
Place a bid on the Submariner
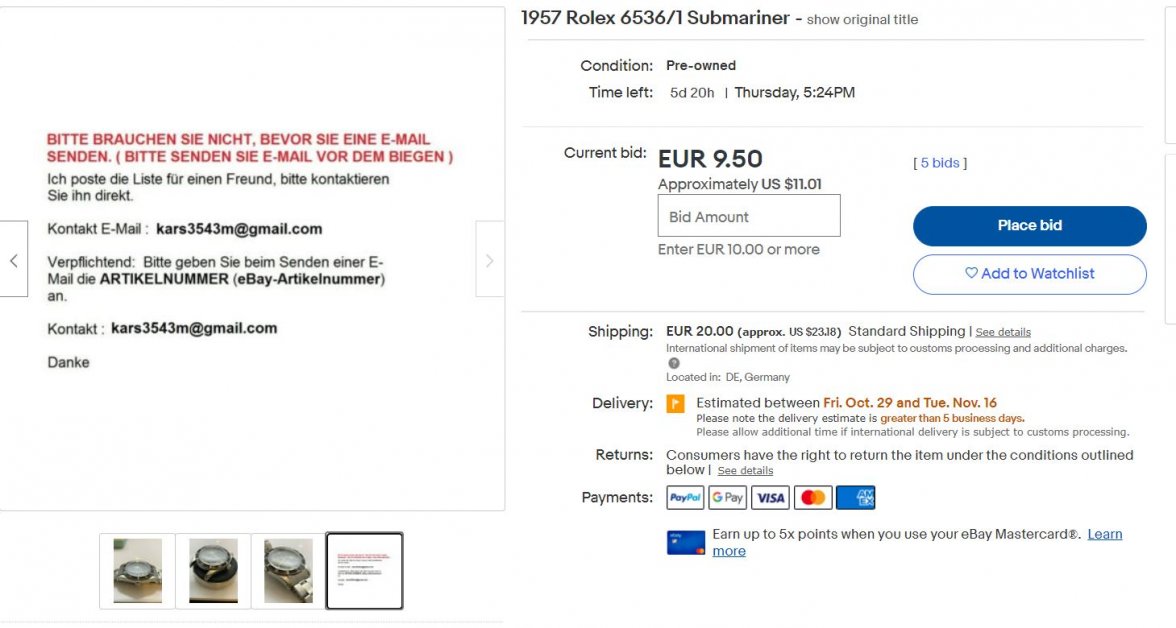1029,226
